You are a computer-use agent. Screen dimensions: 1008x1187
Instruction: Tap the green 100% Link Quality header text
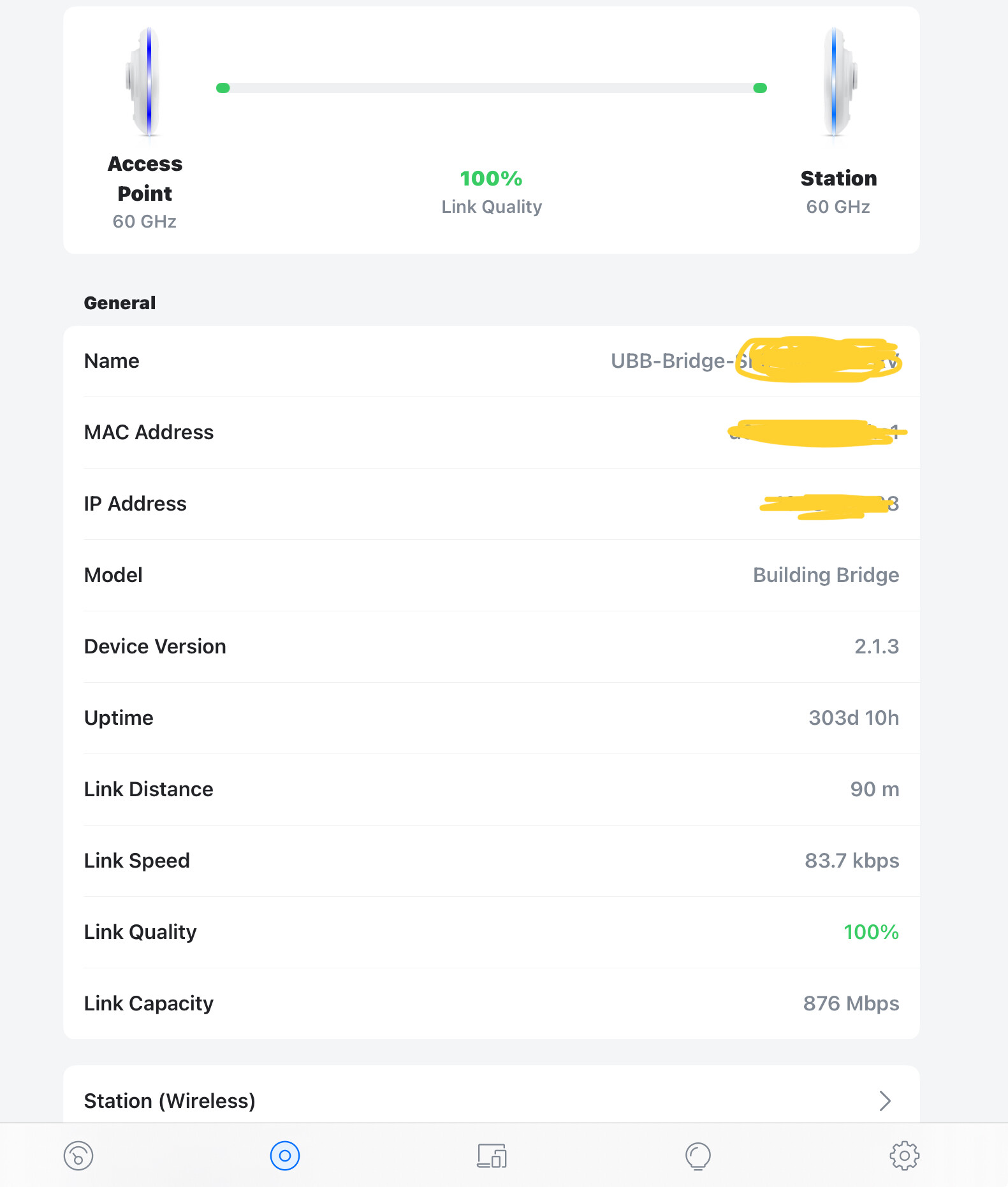coord(491,178)
